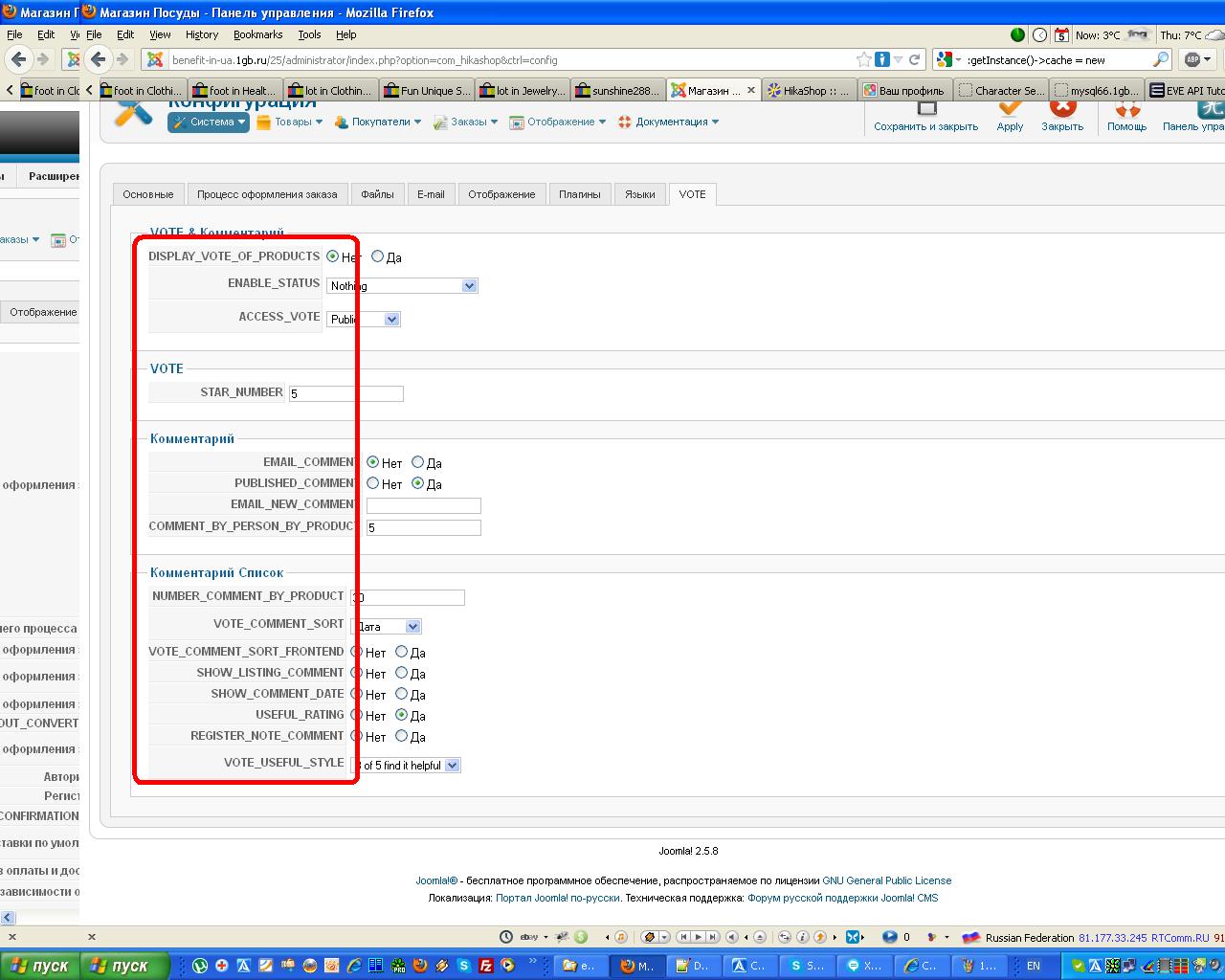This screenshot has height=980, width=1225.
Task: Click the Russian flag icon in status bar
Action: (971, 937)
